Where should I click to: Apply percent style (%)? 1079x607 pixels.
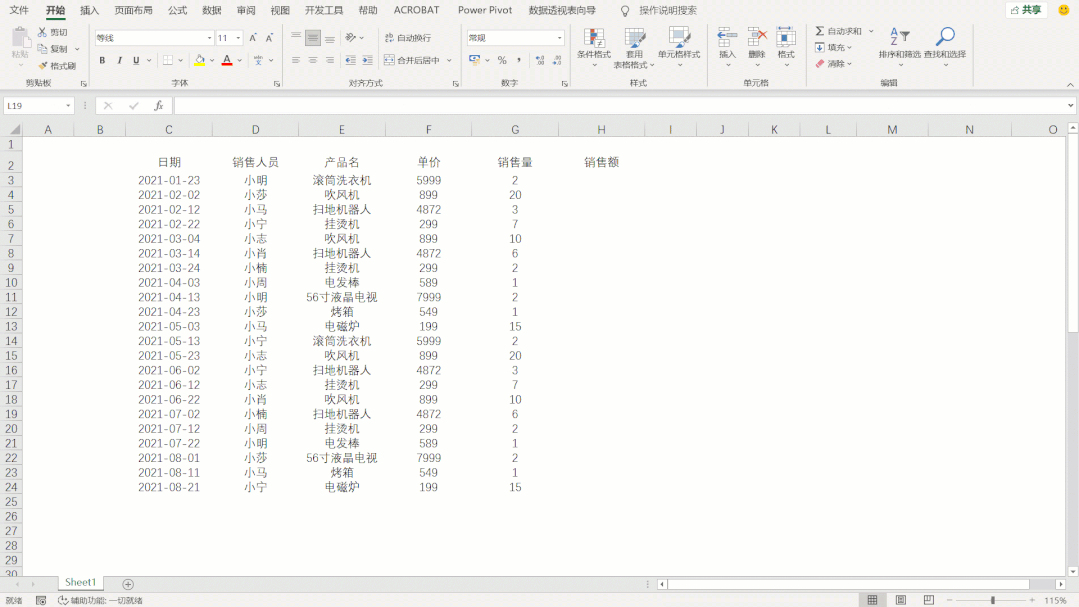[x=502, y=61]
